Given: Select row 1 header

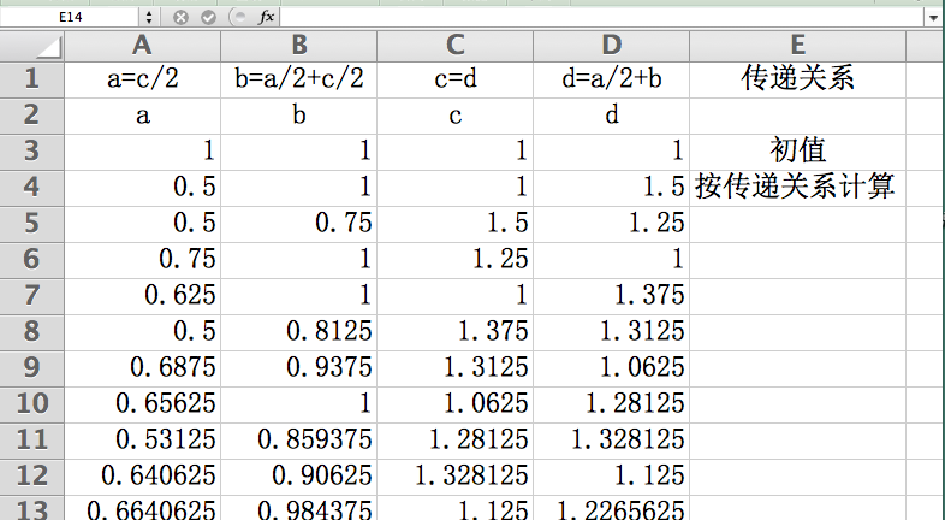Looking at the screenshot, I should pos(32,79).
